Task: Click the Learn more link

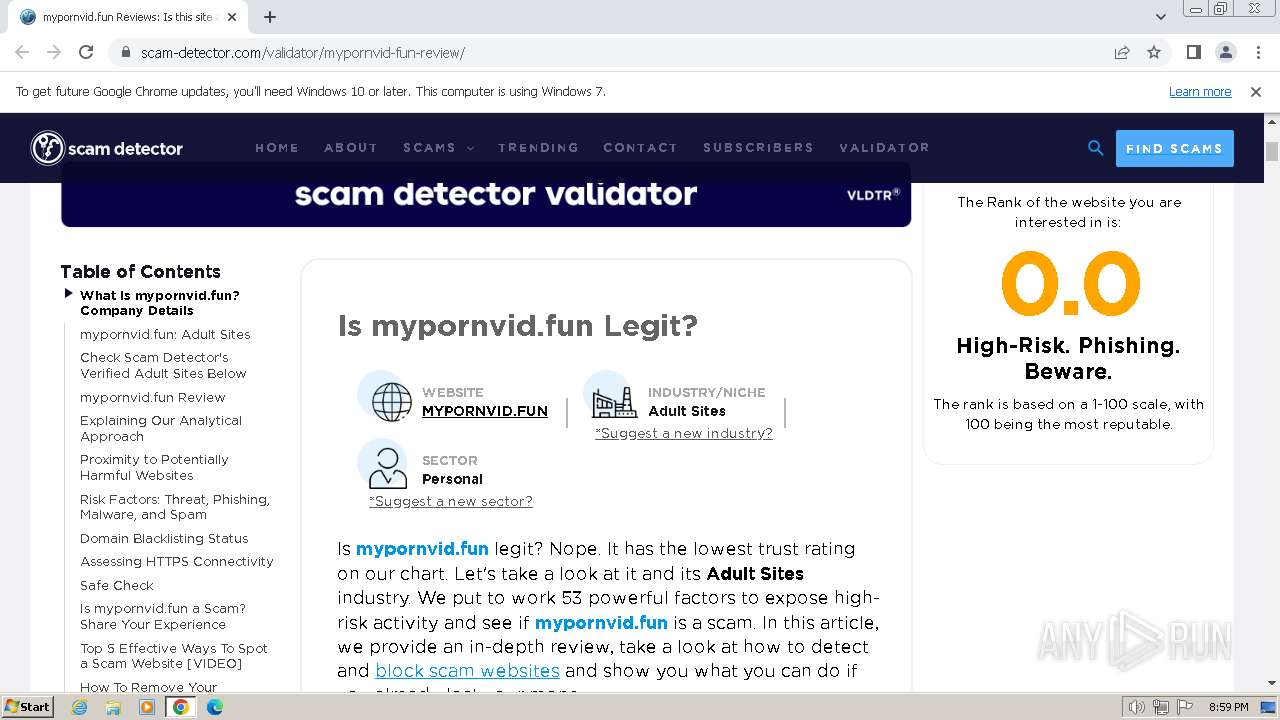Action: pyautogui.click(x=1200, y=92)
